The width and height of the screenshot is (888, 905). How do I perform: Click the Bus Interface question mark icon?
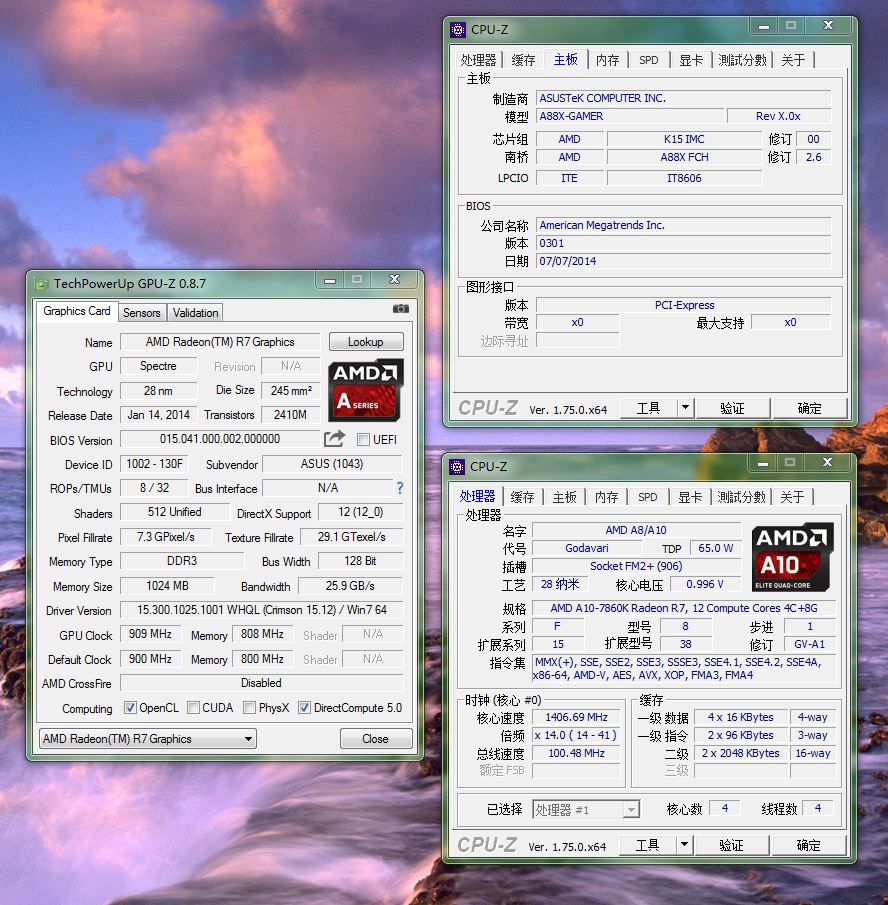pos(400,488)
